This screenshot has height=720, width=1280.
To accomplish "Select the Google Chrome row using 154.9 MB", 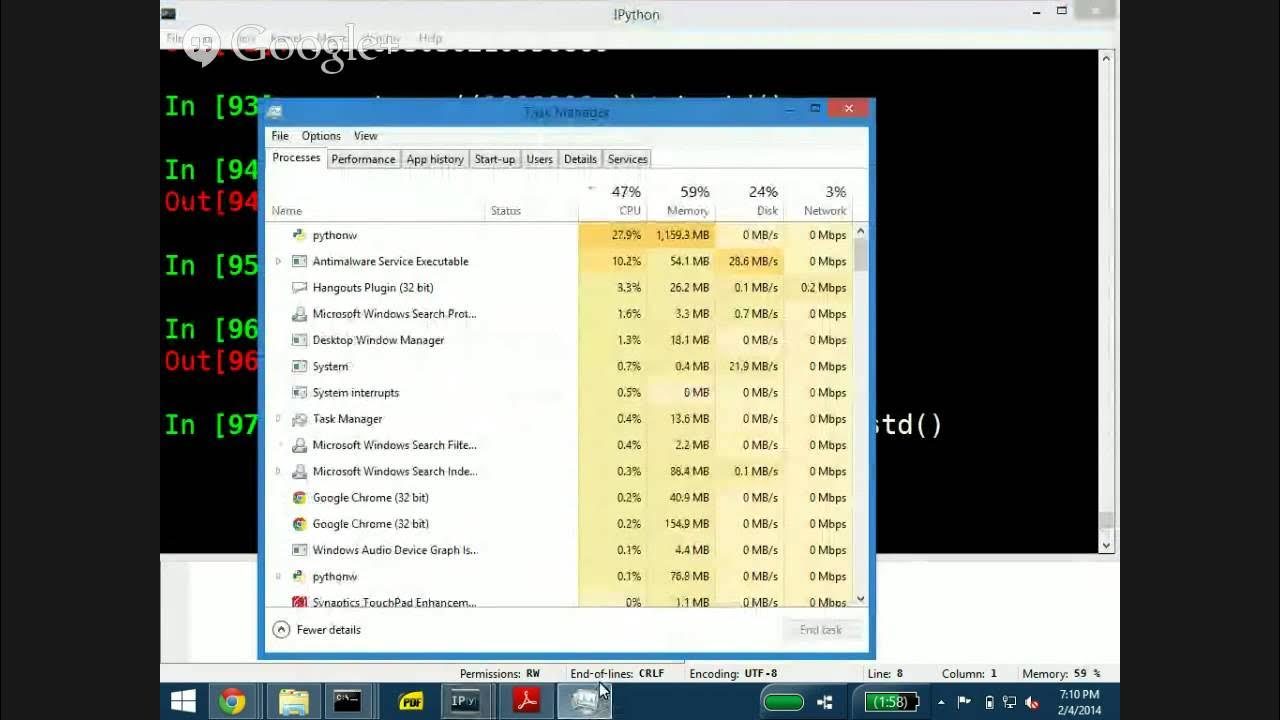I will coord(559,524).
